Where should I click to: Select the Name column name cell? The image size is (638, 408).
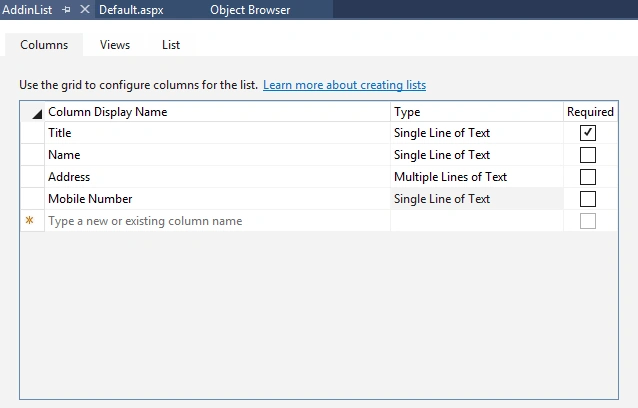[217, 155]
